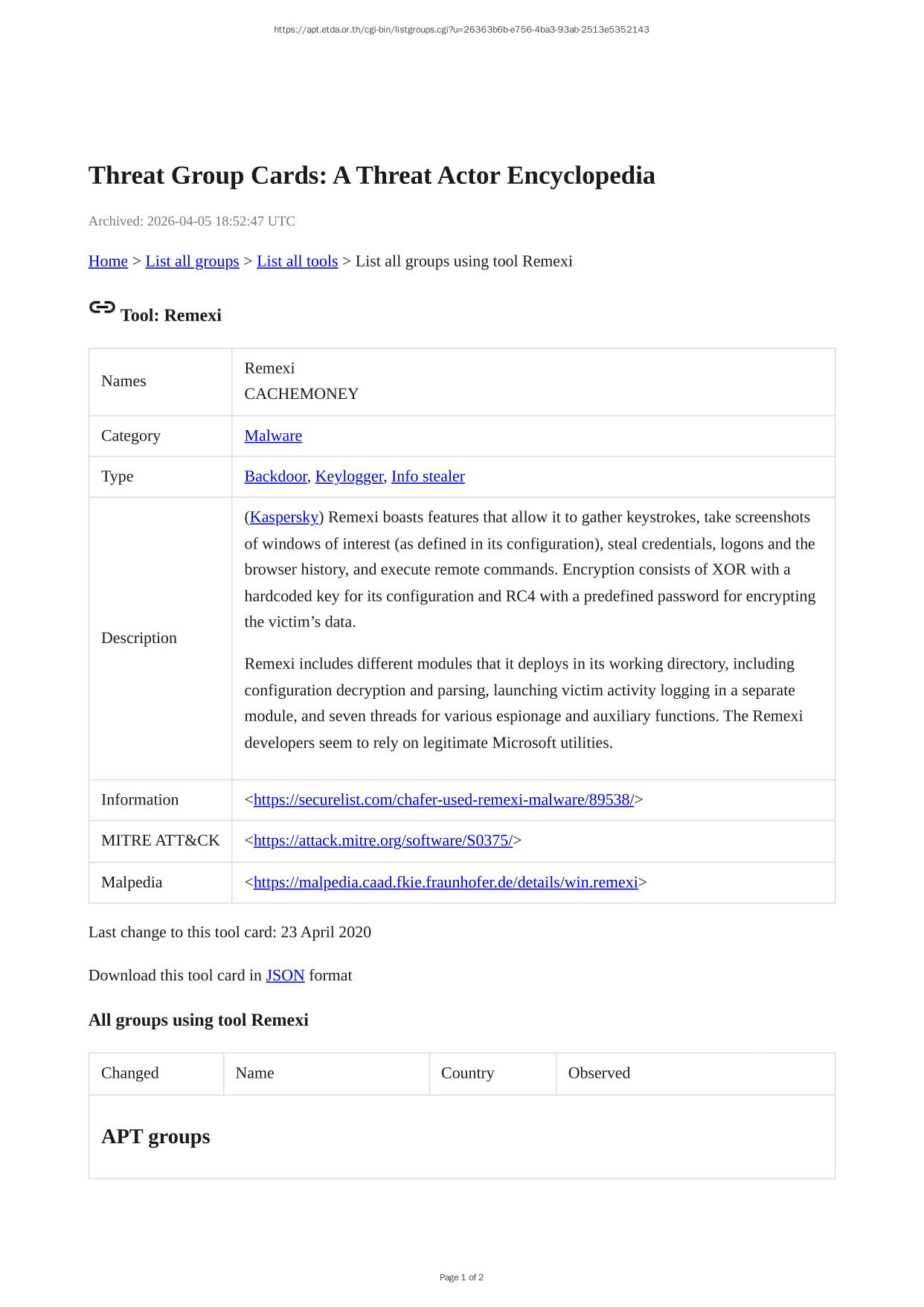Open the Malpedia win.remexi link
Screen dimensions: 924x1307
[446, 883]
